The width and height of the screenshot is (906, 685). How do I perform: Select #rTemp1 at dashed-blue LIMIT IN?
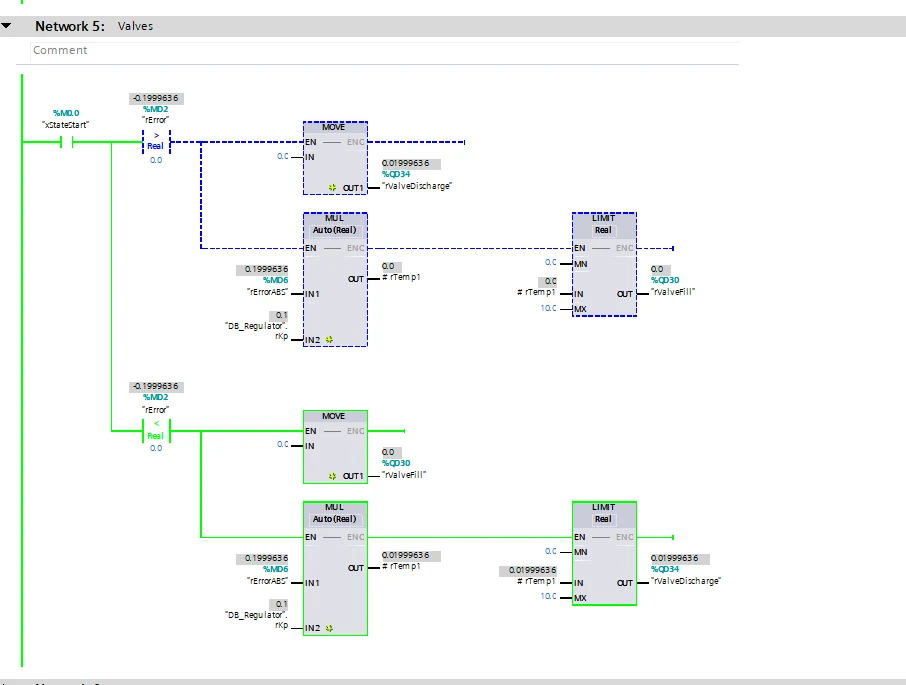click(x=536, y=292)
